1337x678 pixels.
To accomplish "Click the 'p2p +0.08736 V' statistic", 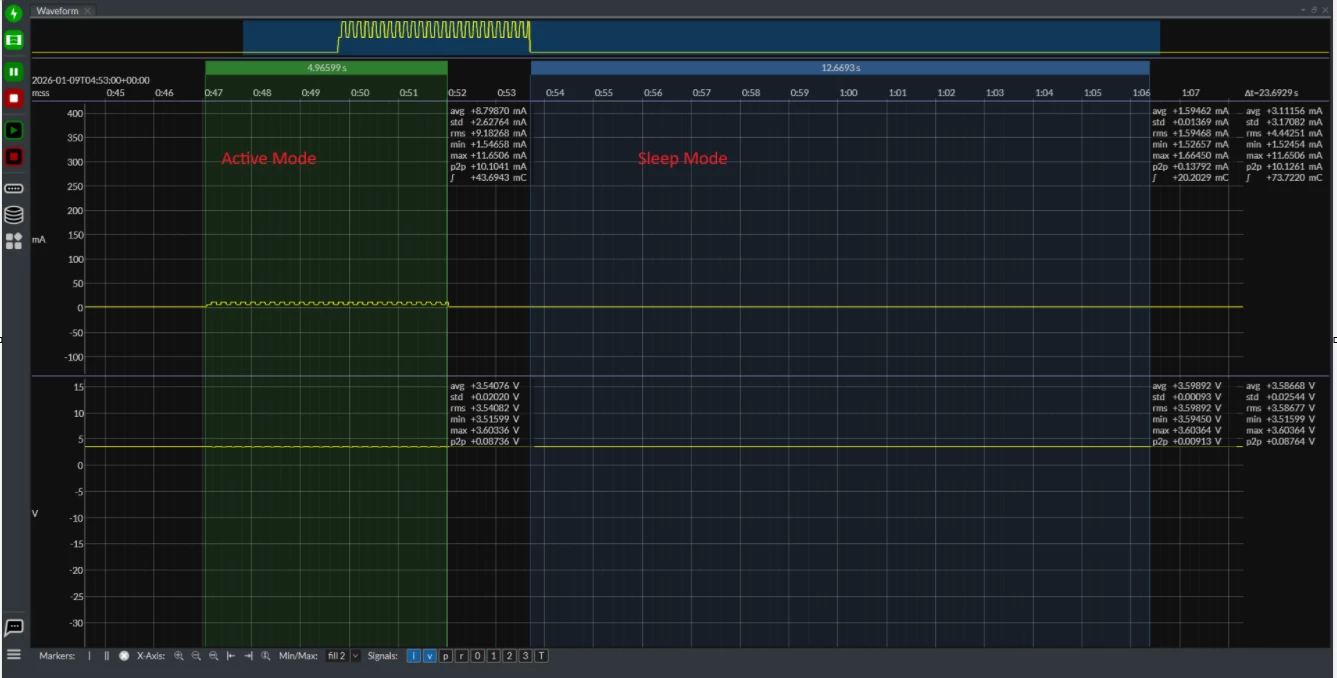I will [x=485, y=441].
